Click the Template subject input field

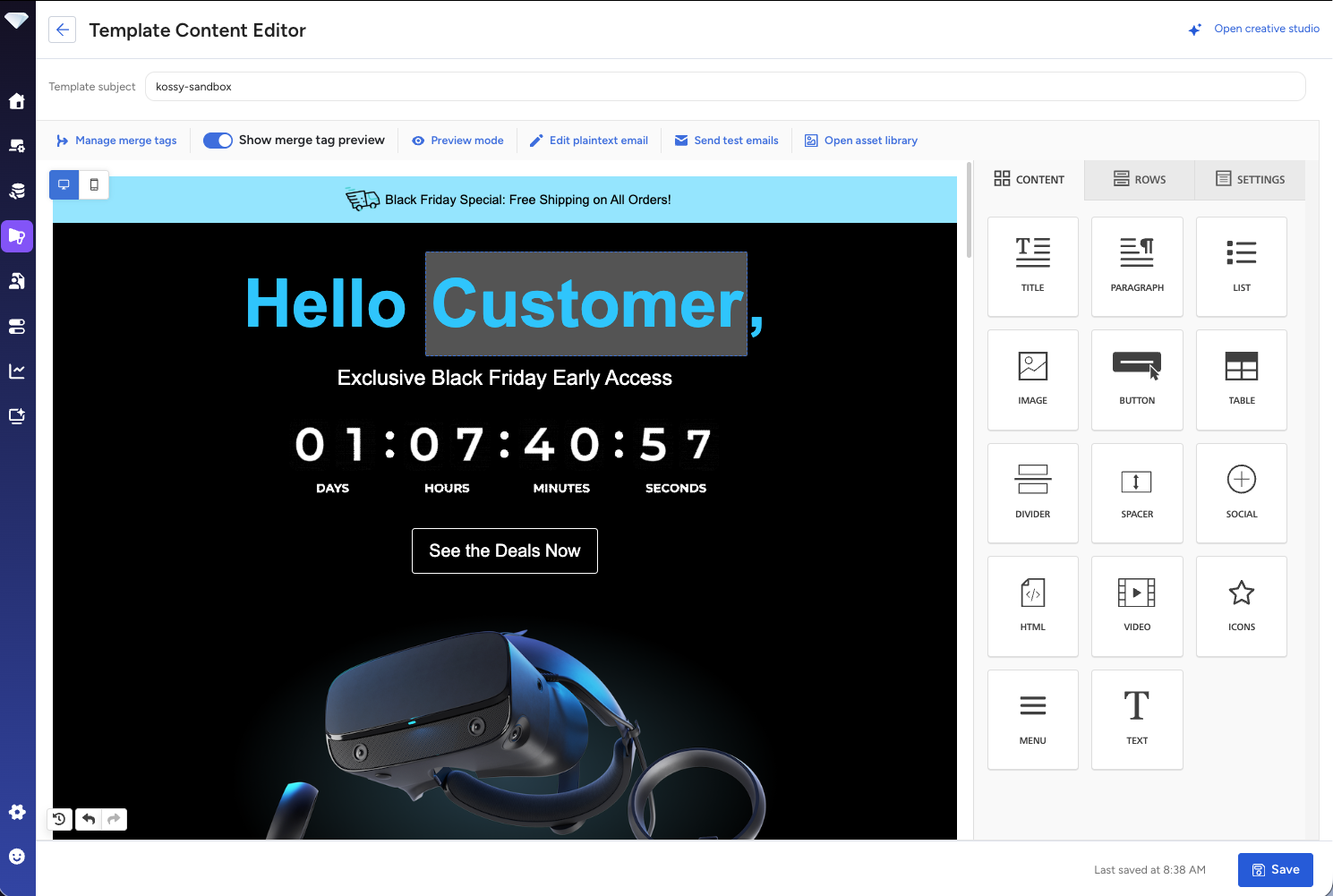[x=724, y=87]
